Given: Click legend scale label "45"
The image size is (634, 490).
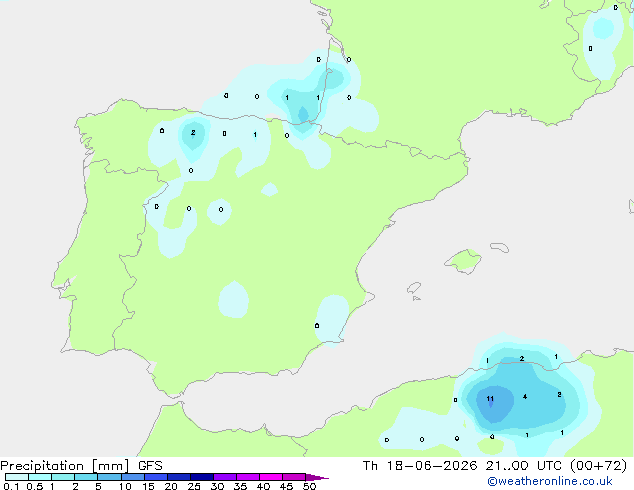Looking at the screenshot, I should tap(286, 486).
